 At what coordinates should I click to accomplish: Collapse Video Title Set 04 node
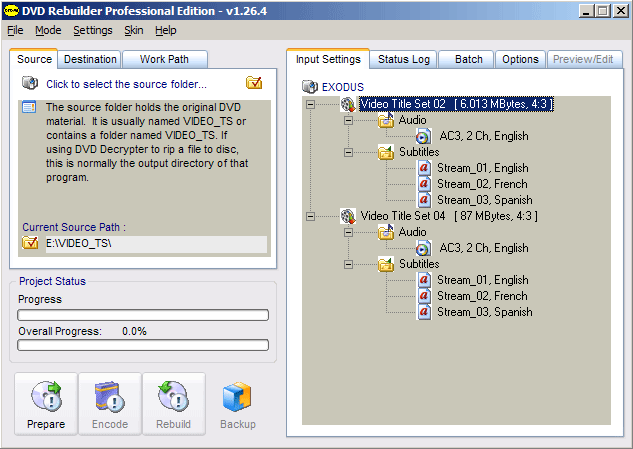310,216
